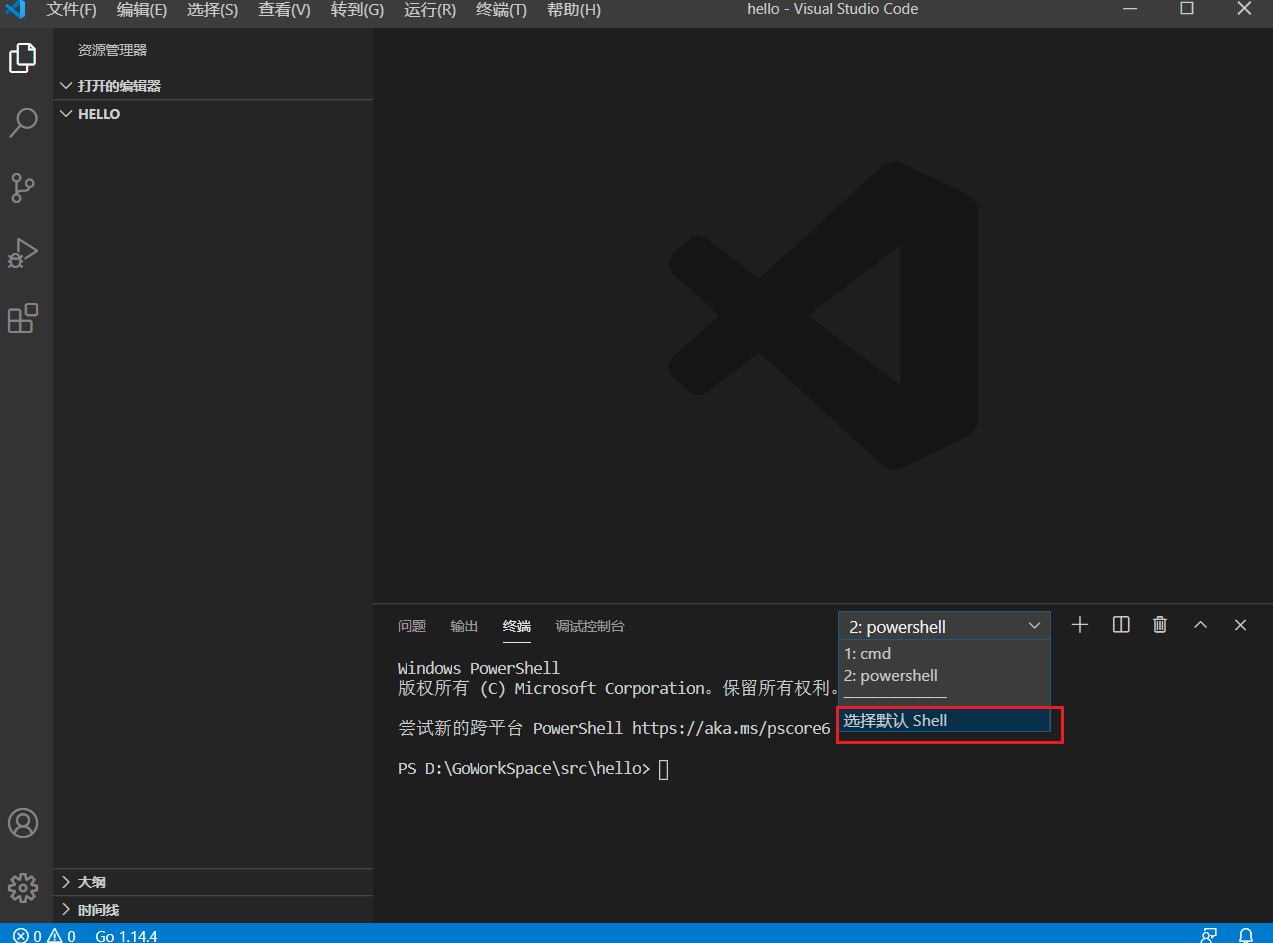Select 2: powershell from terminal list
This screenshot has height=943, width=1273.
(x=944, y=676)
